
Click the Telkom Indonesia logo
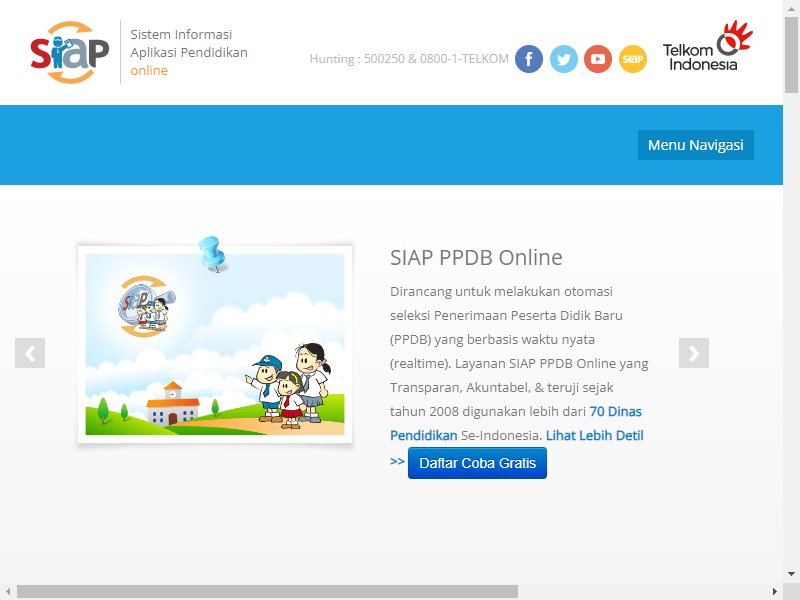708,46
